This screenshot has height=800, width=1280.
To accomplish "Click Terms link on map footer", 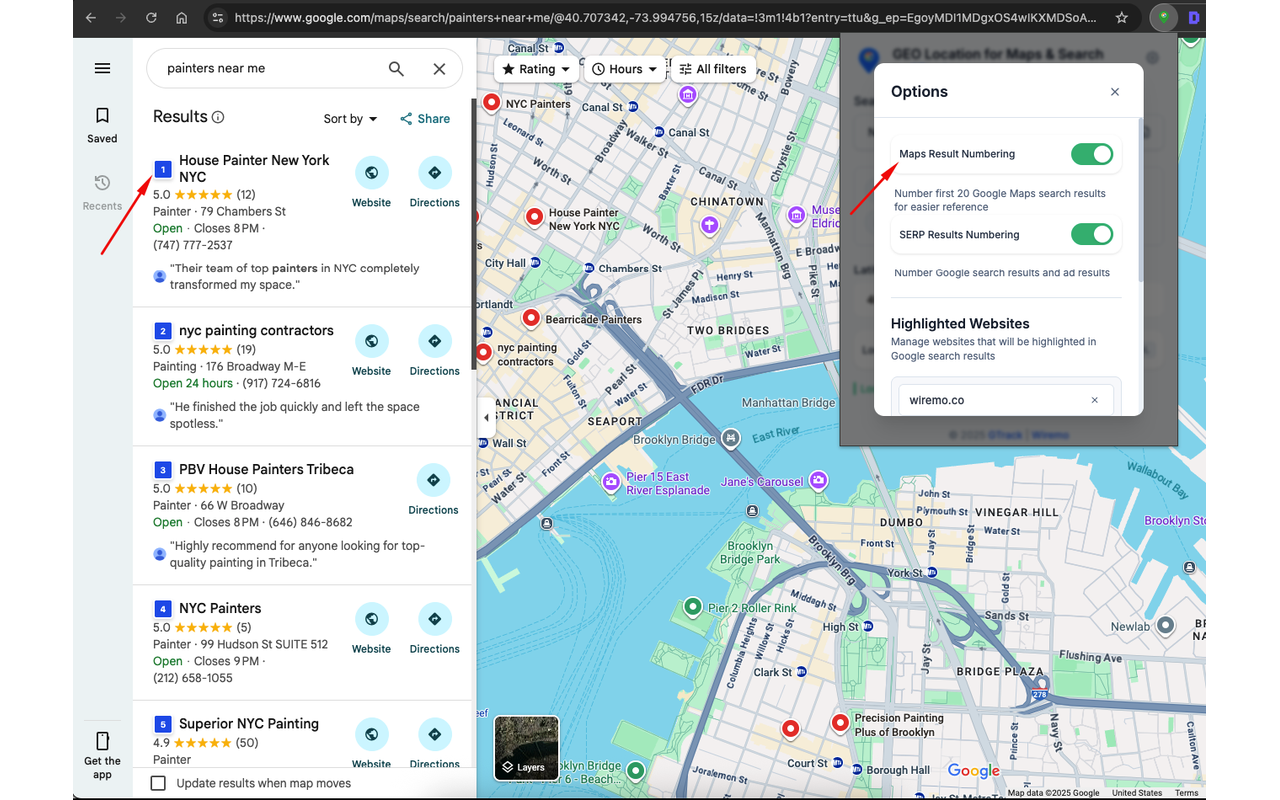I will click(1186, 793).
